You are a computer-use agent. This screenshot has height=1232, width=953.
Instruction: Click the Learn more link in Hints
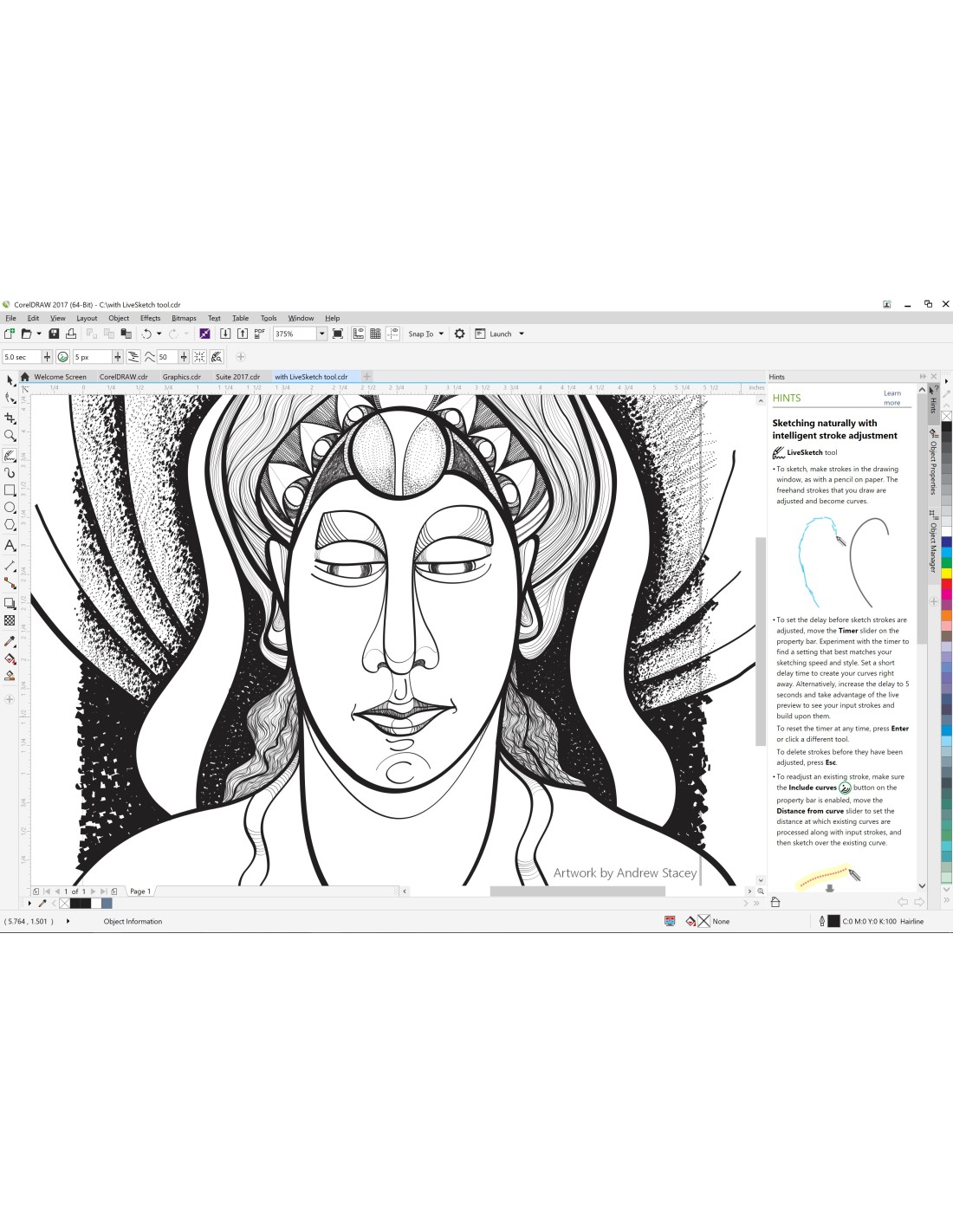(891, 398)
